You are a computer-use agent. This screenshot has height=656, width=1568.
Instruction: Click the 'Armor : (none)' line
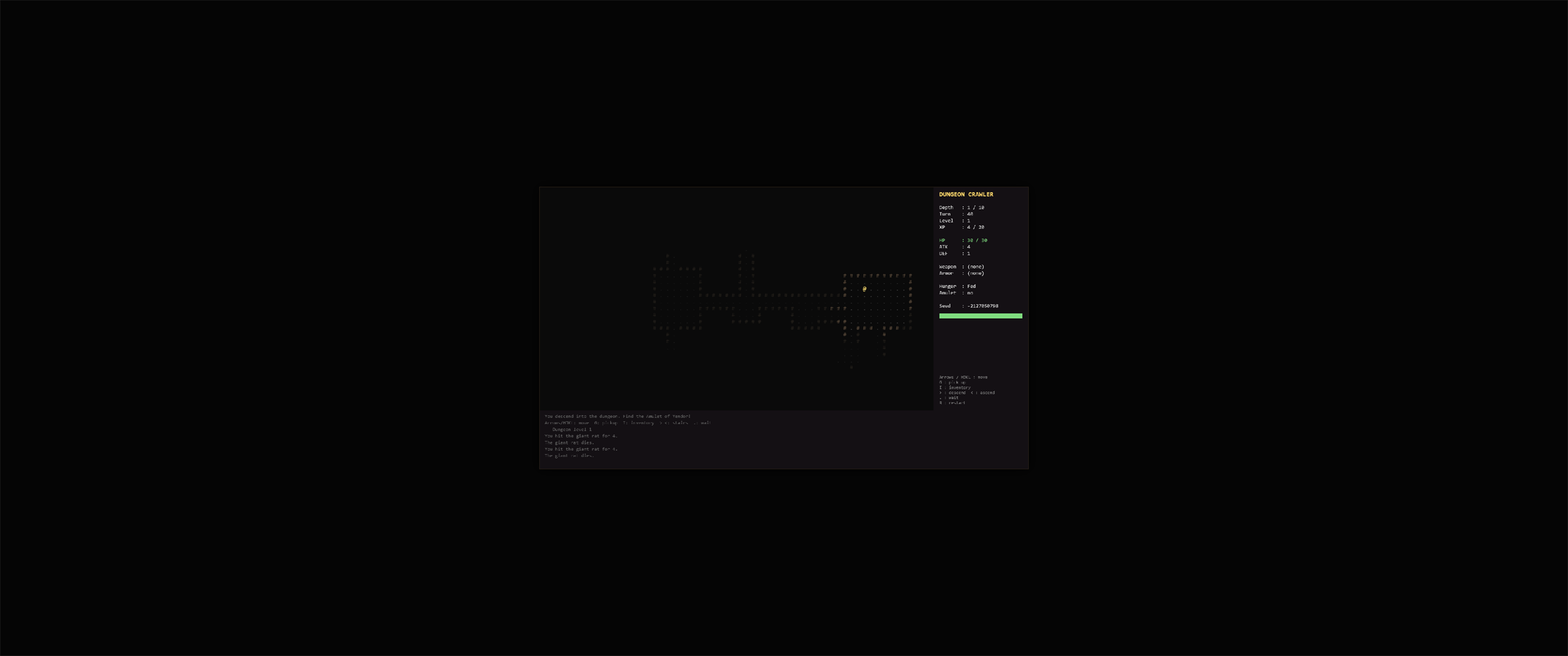[962, 273]
